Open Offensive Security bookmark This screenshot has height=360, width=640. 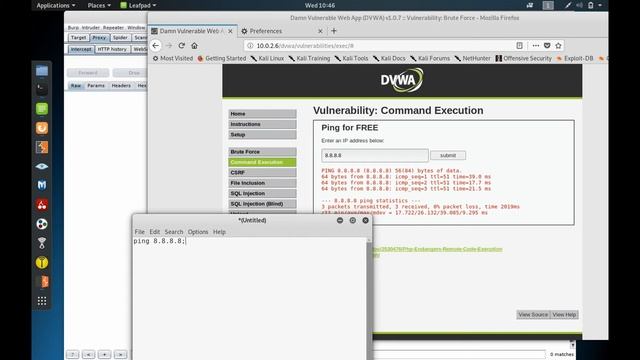point(523,58)
